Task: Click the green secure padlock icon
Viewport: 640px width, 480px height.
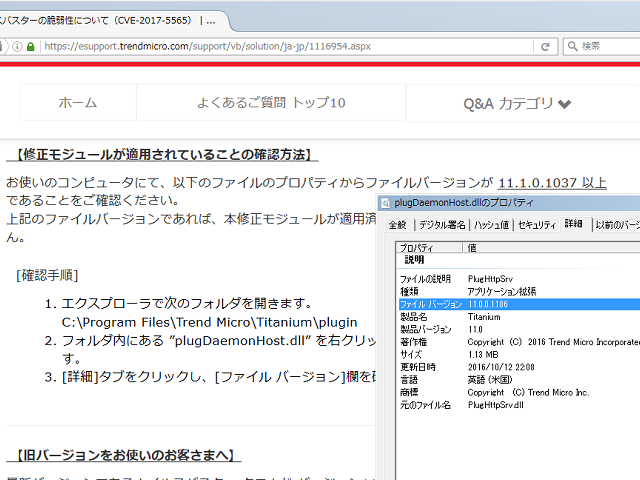Action: coord(31,47)
